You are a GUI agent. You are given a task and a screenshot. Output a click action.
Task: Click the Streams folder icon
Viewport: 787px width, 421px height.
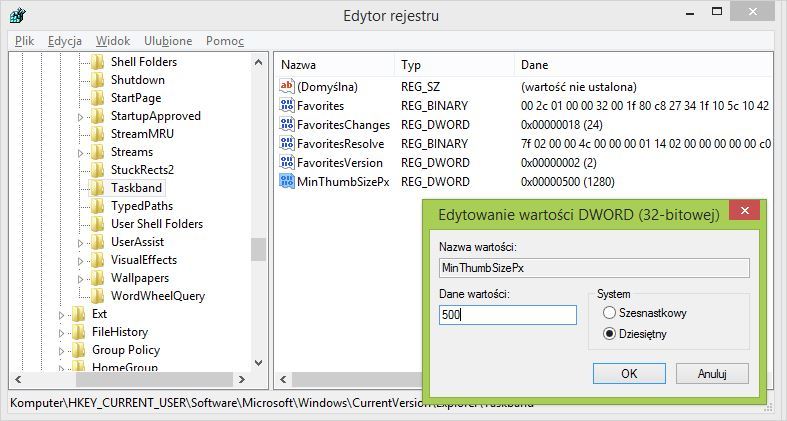pos(97,152)
